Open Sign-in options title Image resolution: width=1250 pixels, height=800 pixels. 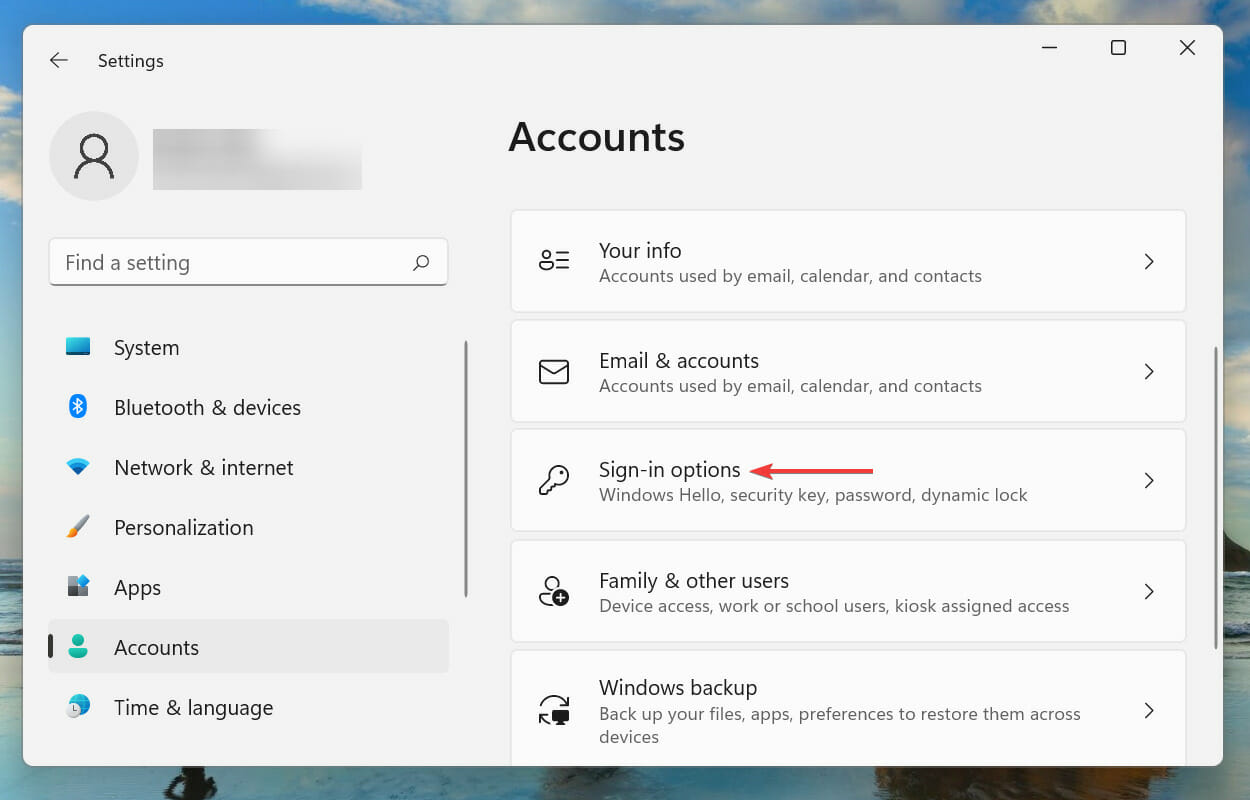(x=670, y=470)
